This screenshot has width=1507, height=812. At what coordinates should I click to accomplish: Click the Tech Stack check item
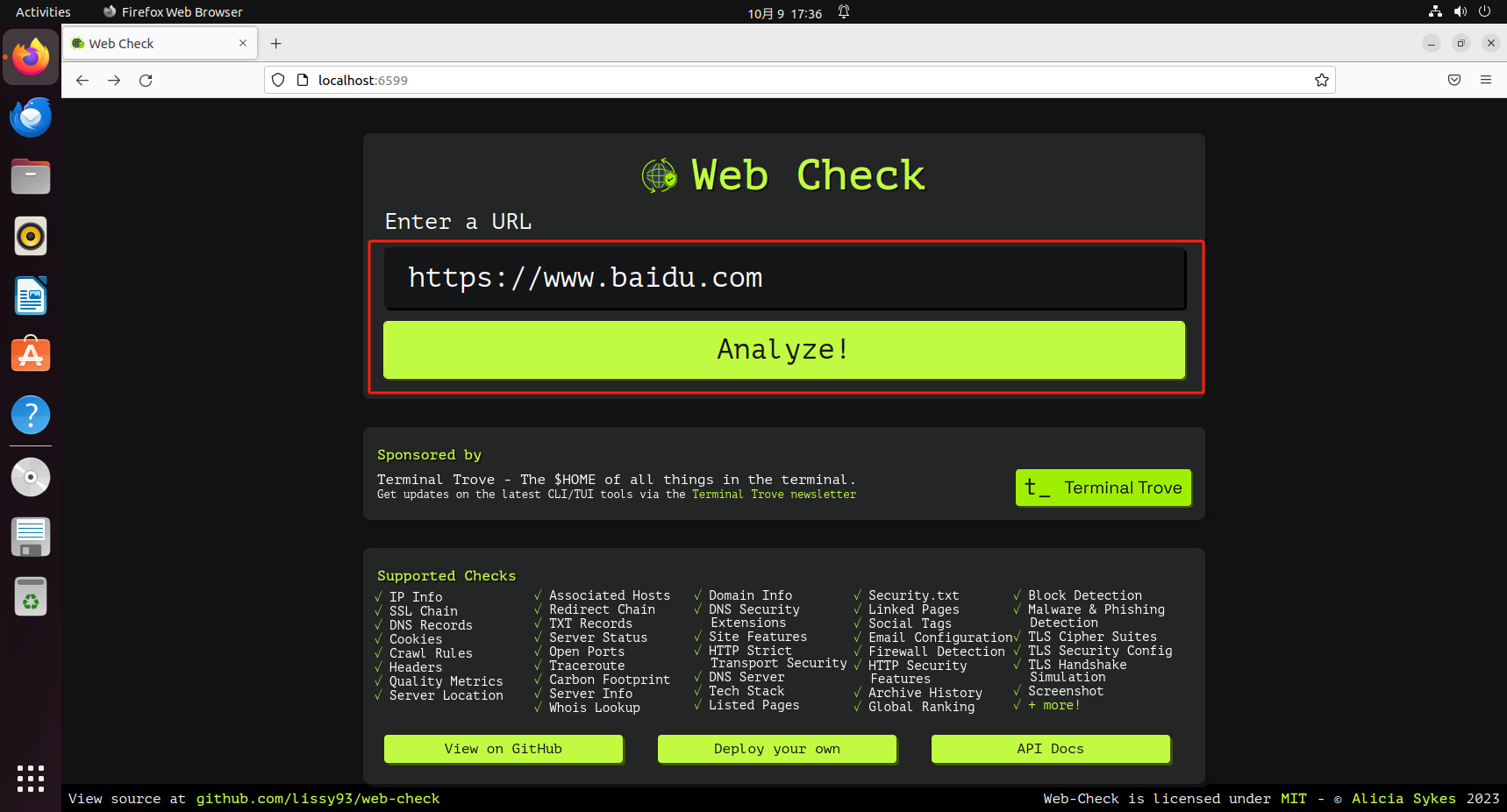746,691
